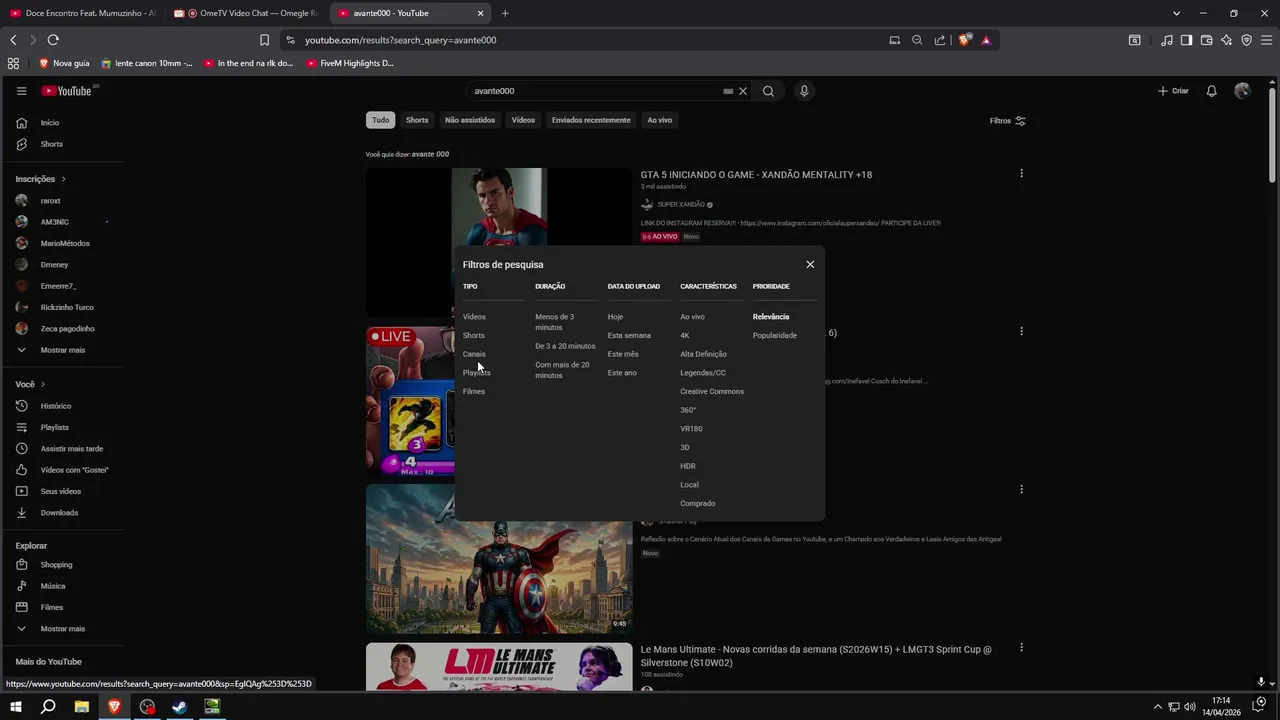Select the Shorts filter chip
This screenshot has height=720, width=1280.
tap(417, 120)
